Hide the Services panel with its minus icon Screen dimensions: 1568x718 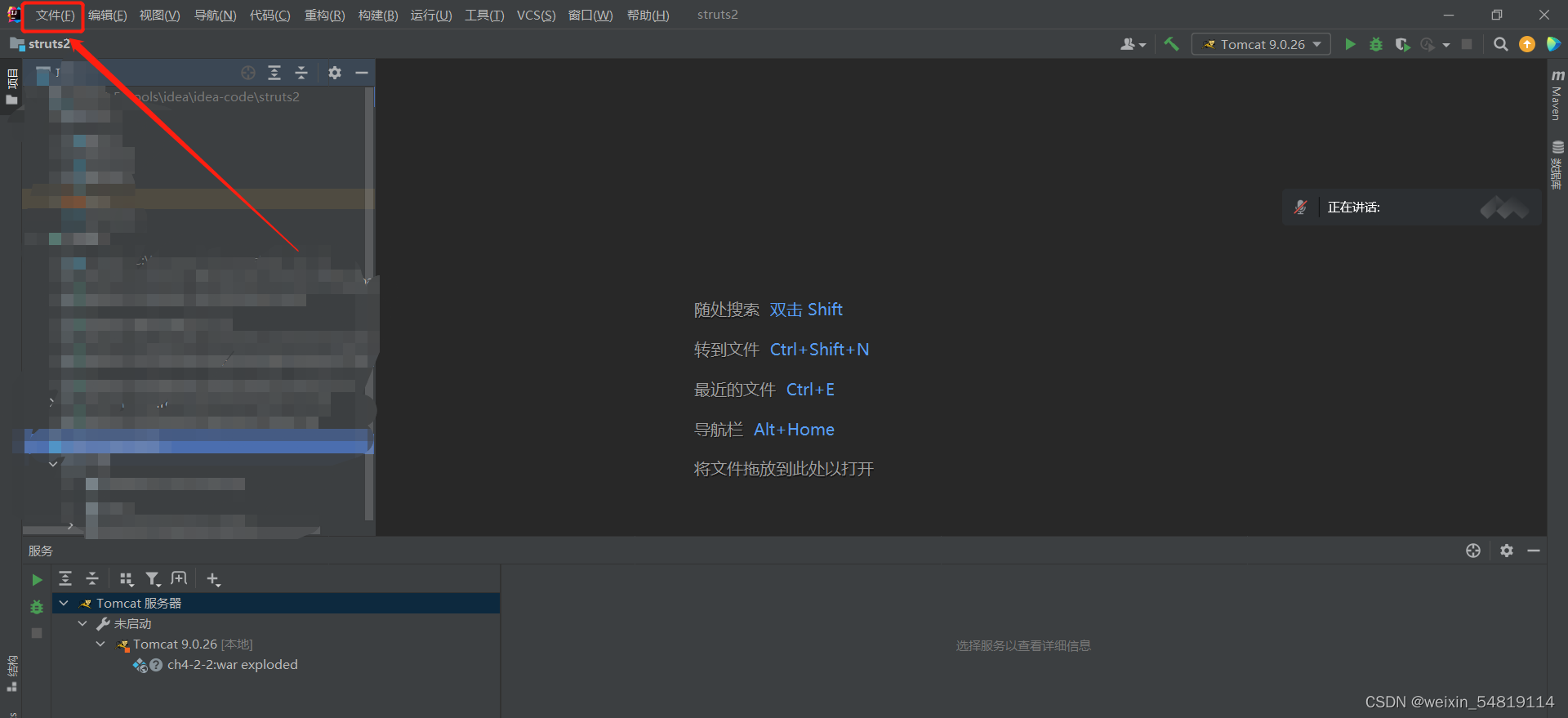[1534, 551]
